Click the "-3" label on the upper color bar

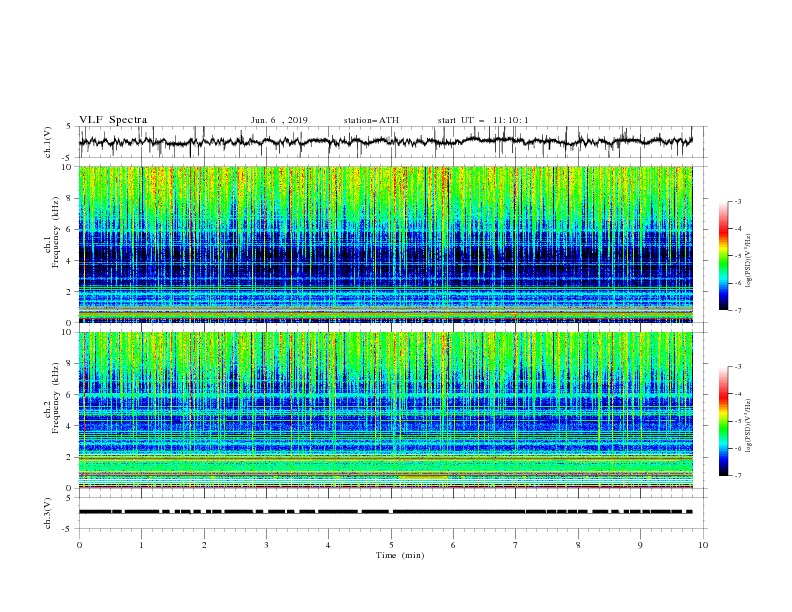point(738,201)
